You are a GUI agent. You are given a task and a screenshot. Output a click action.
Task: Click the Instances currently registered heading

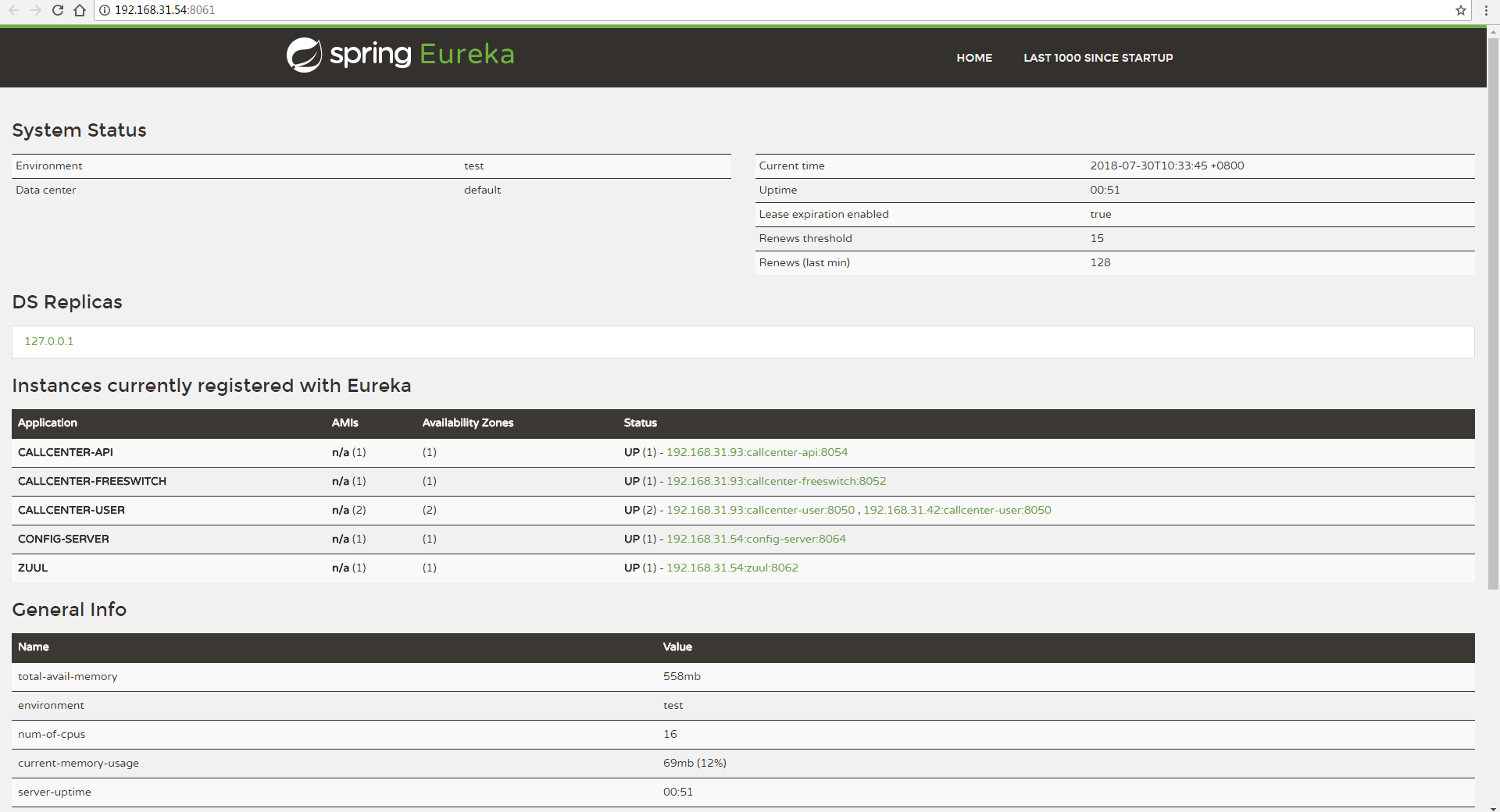(212, 386)
